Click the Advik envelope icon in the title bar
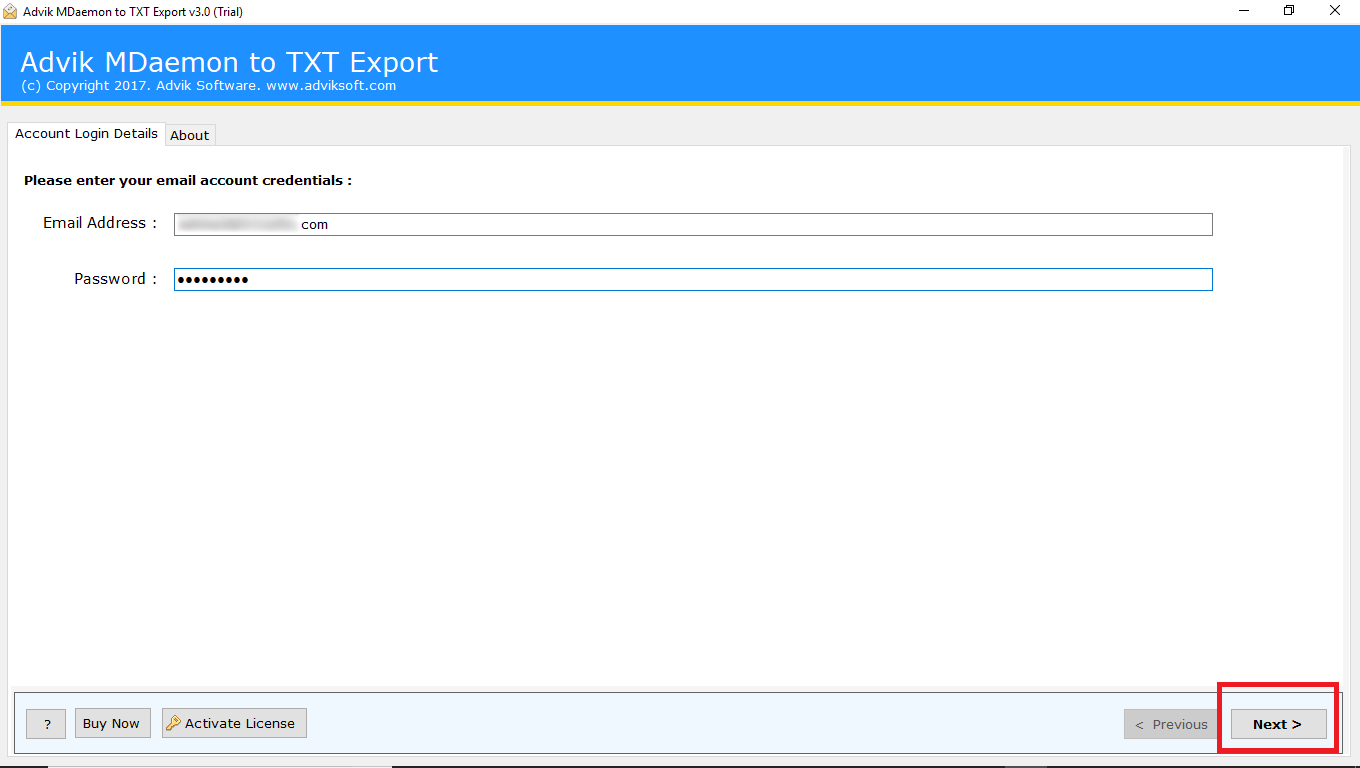 11,12
